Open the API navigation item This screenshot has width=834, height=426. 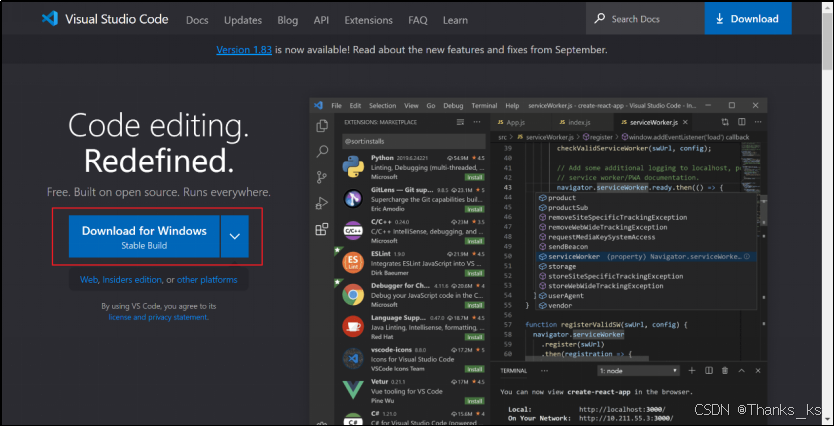321,20
